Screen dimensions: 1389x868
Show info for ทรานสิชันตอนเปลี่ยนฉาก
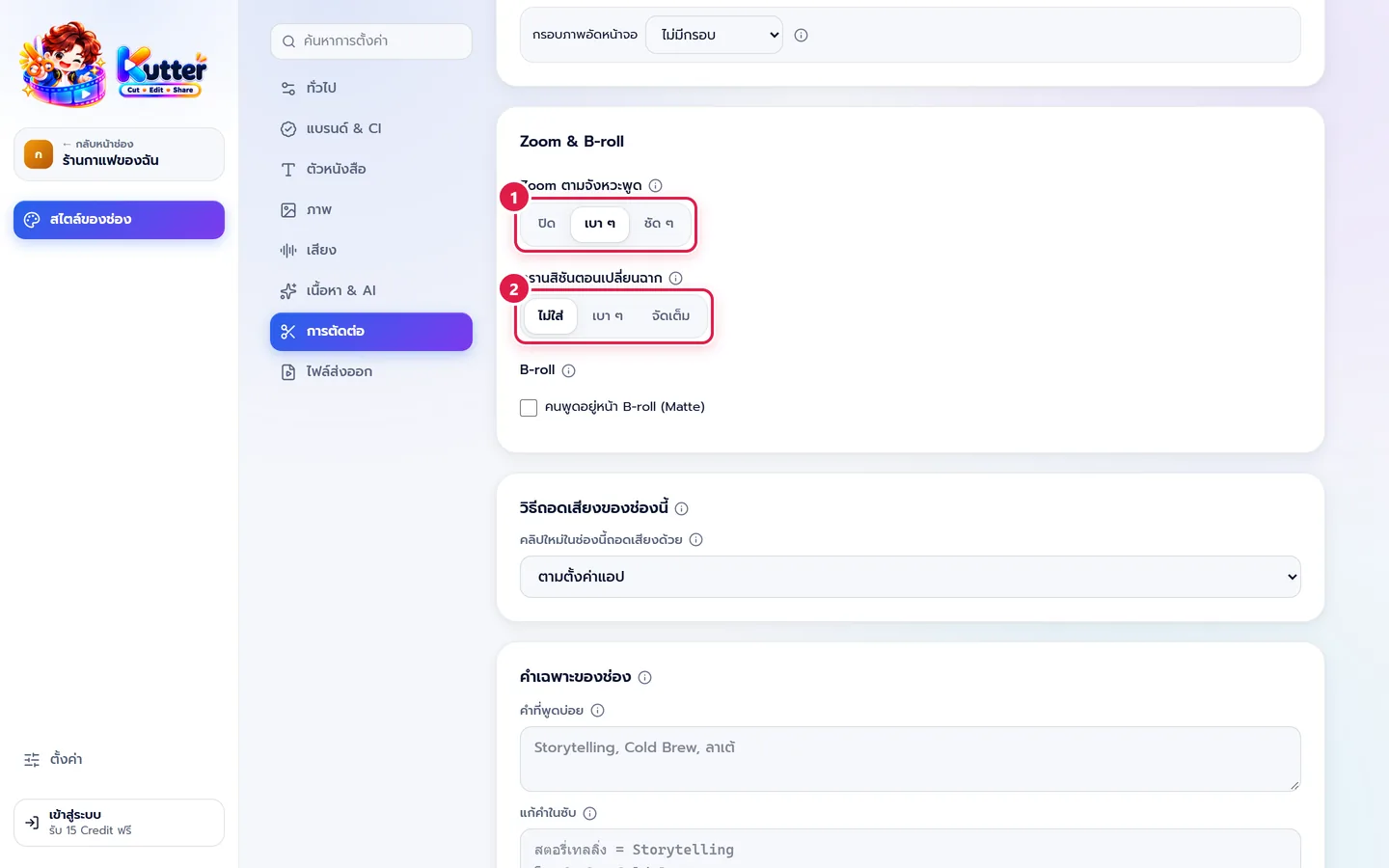click(x=675, y=278)
